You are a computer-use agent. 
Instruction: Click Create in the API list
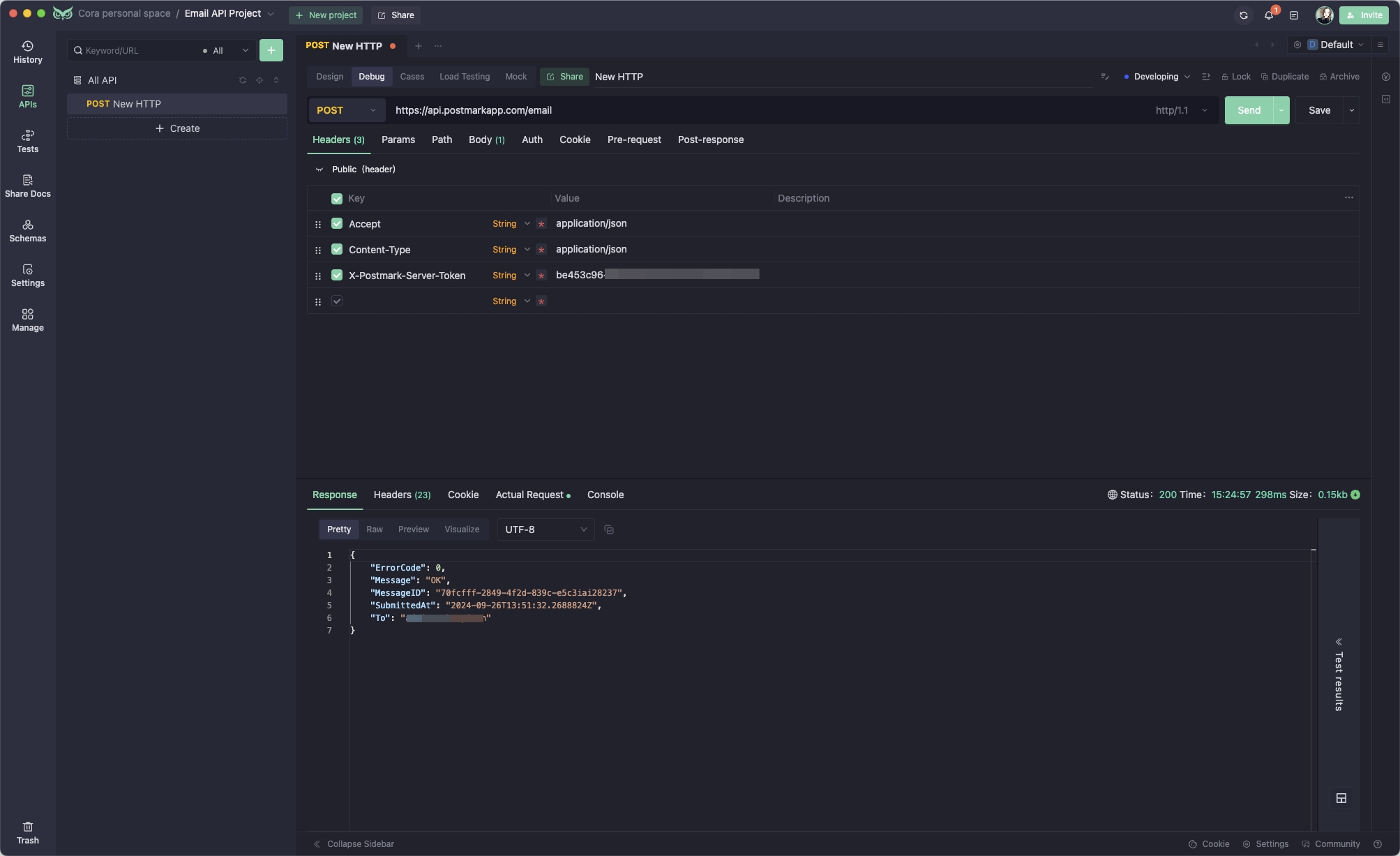pyautogui.click(x=177, y=128)
